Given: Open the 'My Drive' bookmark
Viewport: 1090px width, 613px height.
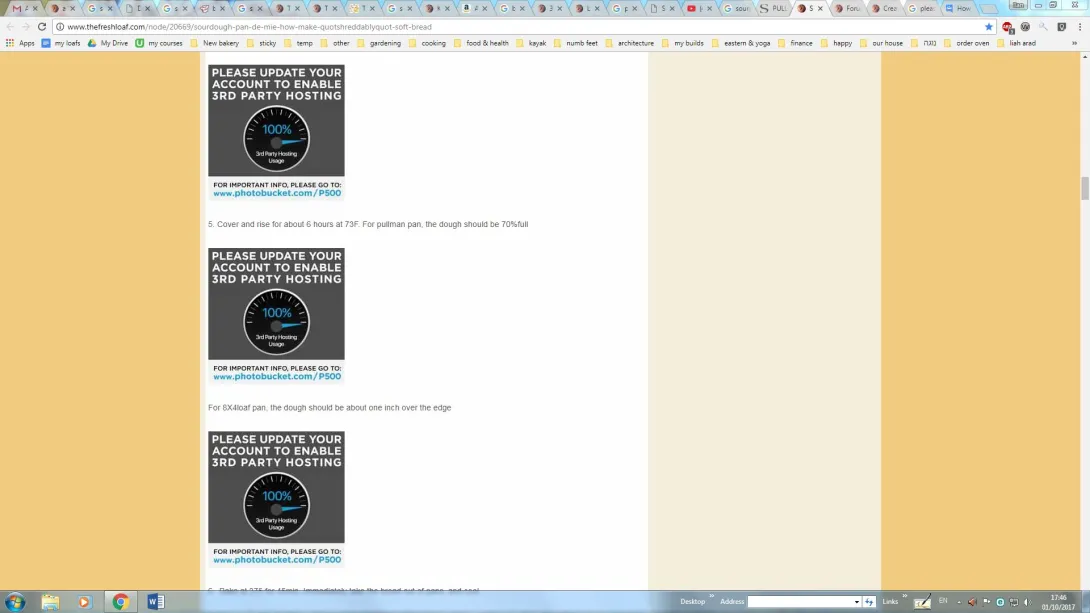Looking at the screenshot, I should (107, 43).
